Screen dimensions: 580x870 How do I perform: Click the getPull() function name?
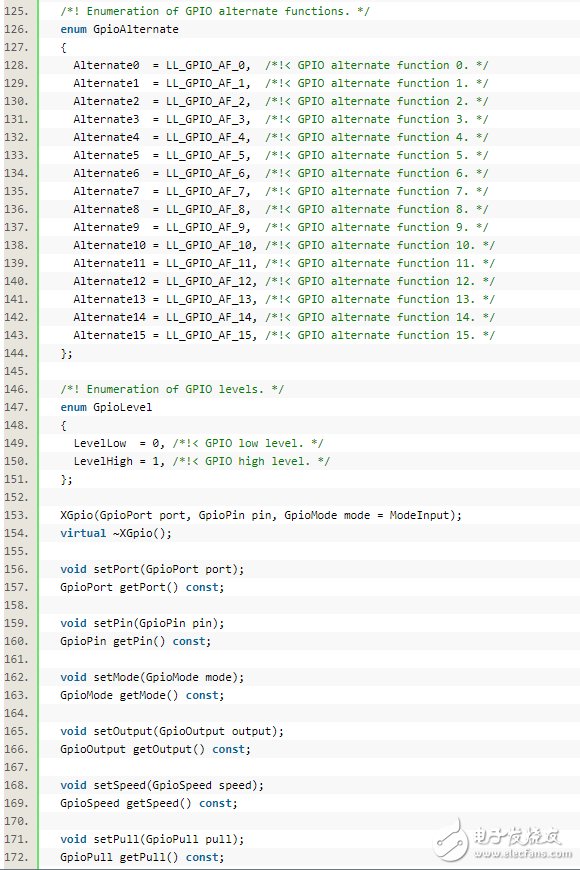pos(149,857)
